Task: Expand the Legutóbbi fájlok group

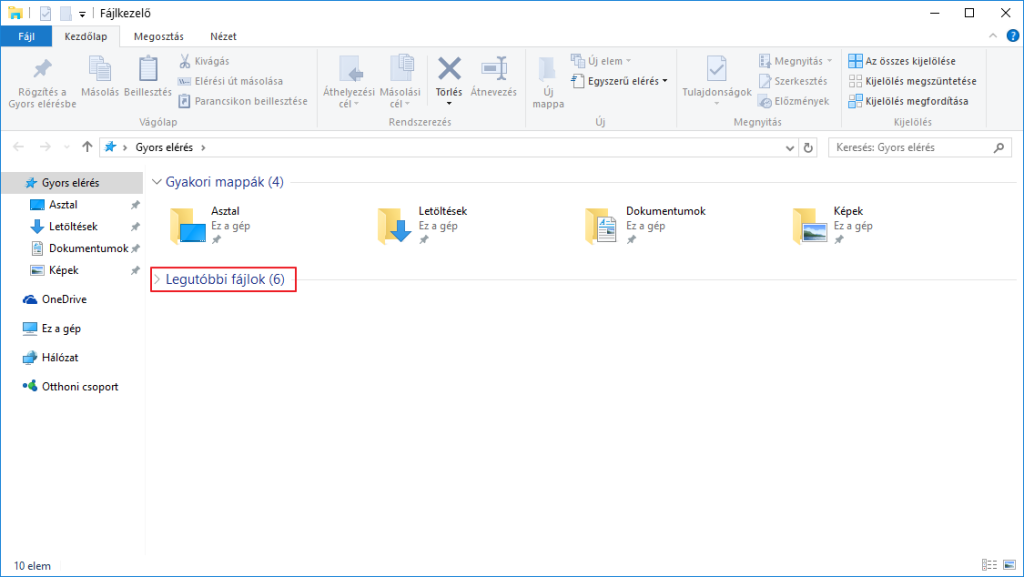Action: click(x=157, y=279)
